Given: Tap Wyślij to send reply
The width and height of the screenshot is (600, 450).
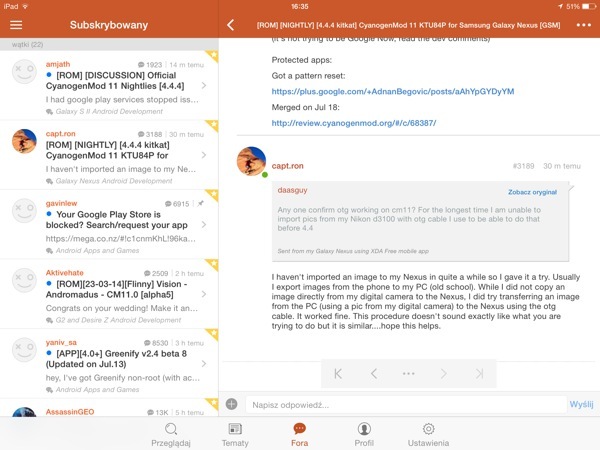Looking at the screenshot, I should point(581,404).
